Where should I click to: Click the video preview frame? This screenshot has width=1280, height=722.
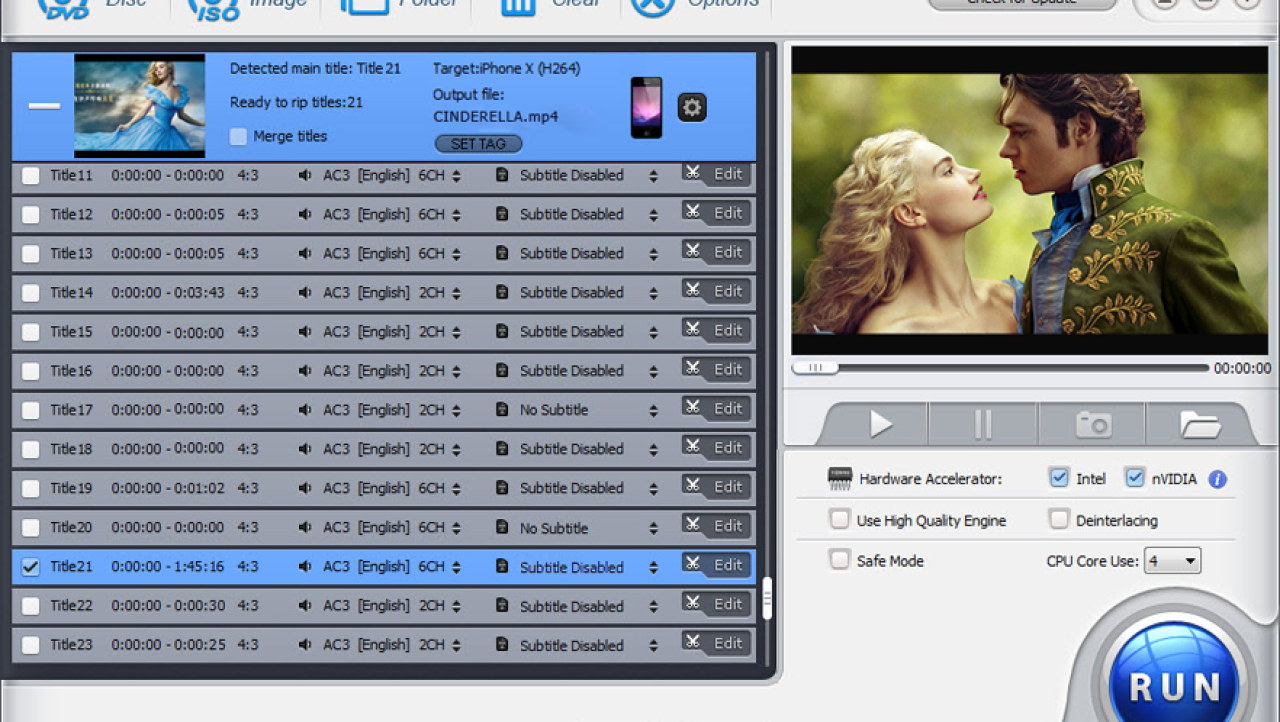(x=1030, y=200)
